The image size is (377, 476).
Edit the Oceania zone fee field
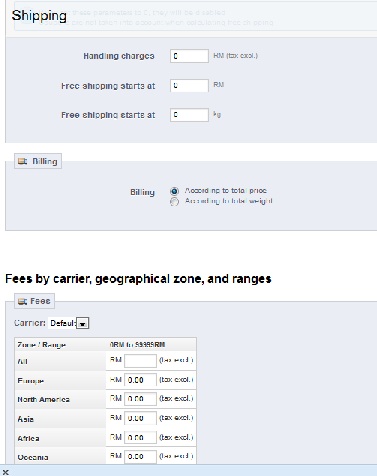point(140,457)
